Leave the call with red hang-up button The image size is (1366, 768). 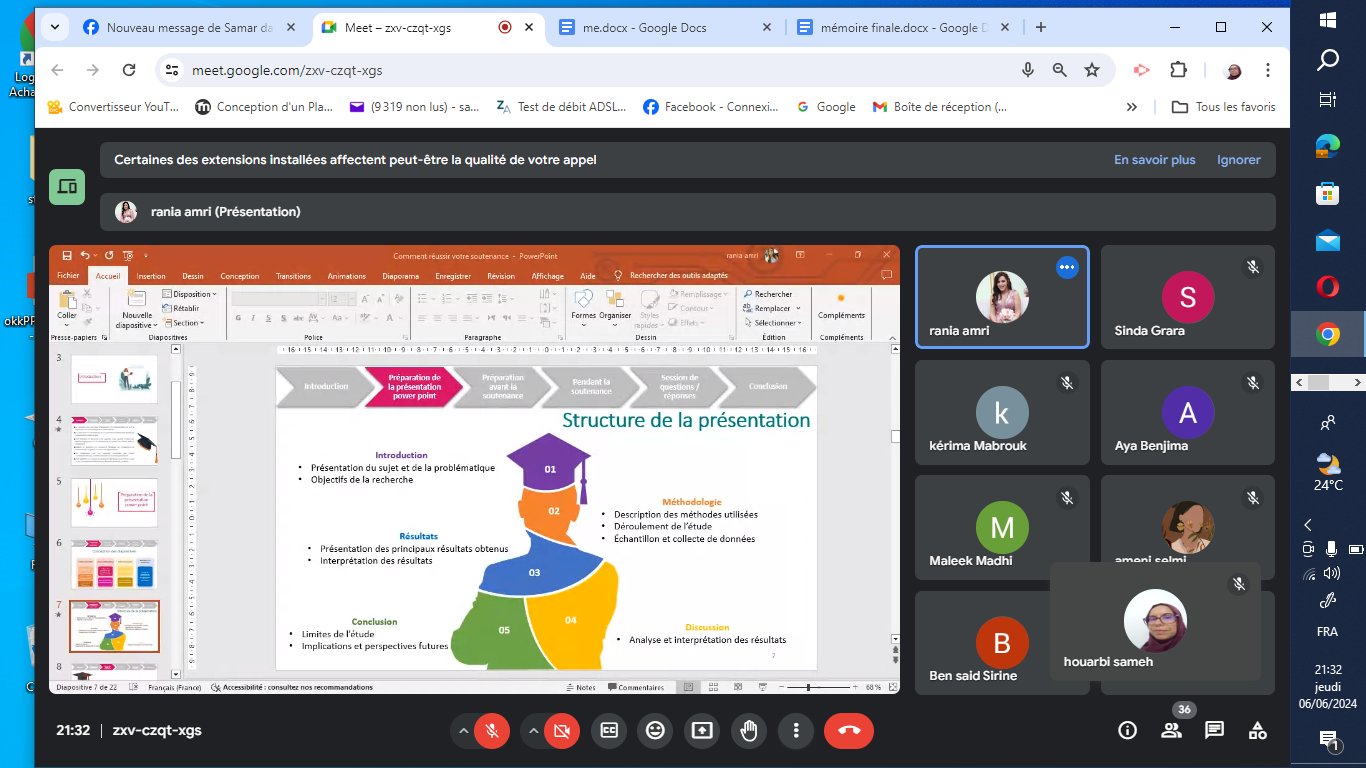(849, 731)
